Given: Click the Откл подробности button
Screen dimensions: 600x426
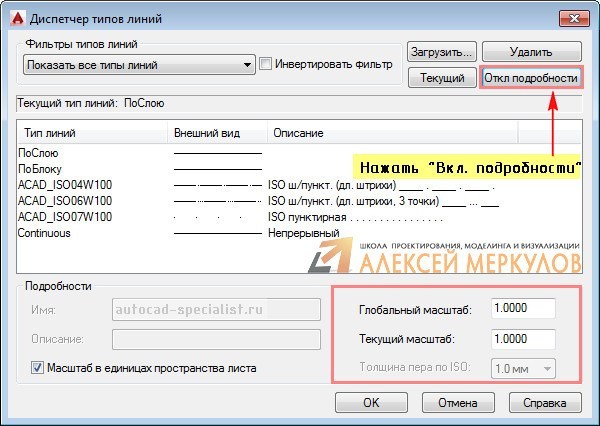Looking at the screenshot, I should coord(530,77).
